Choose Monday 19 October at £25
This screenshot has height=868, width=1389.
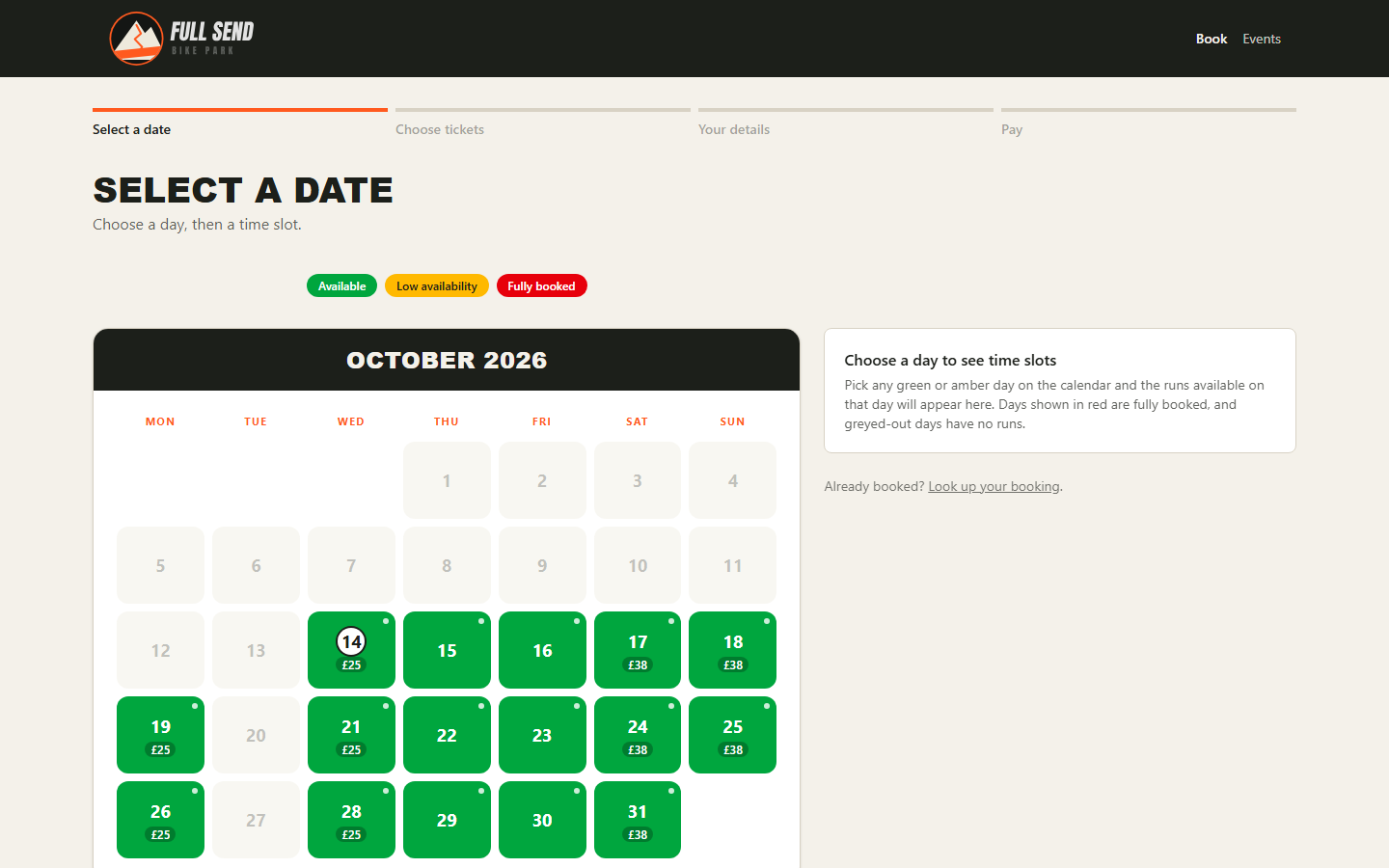coord(160,735)
